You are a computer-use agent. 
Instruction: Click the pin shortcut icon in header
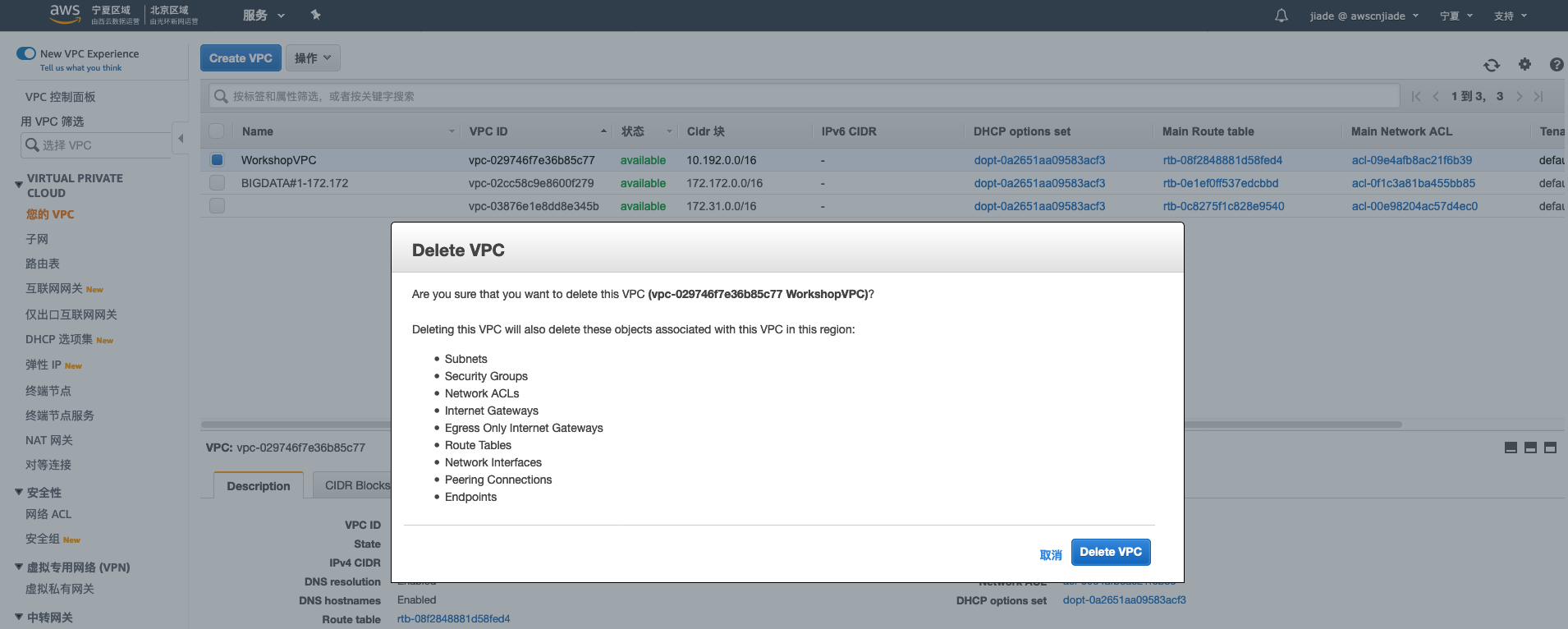coord(315,15)
